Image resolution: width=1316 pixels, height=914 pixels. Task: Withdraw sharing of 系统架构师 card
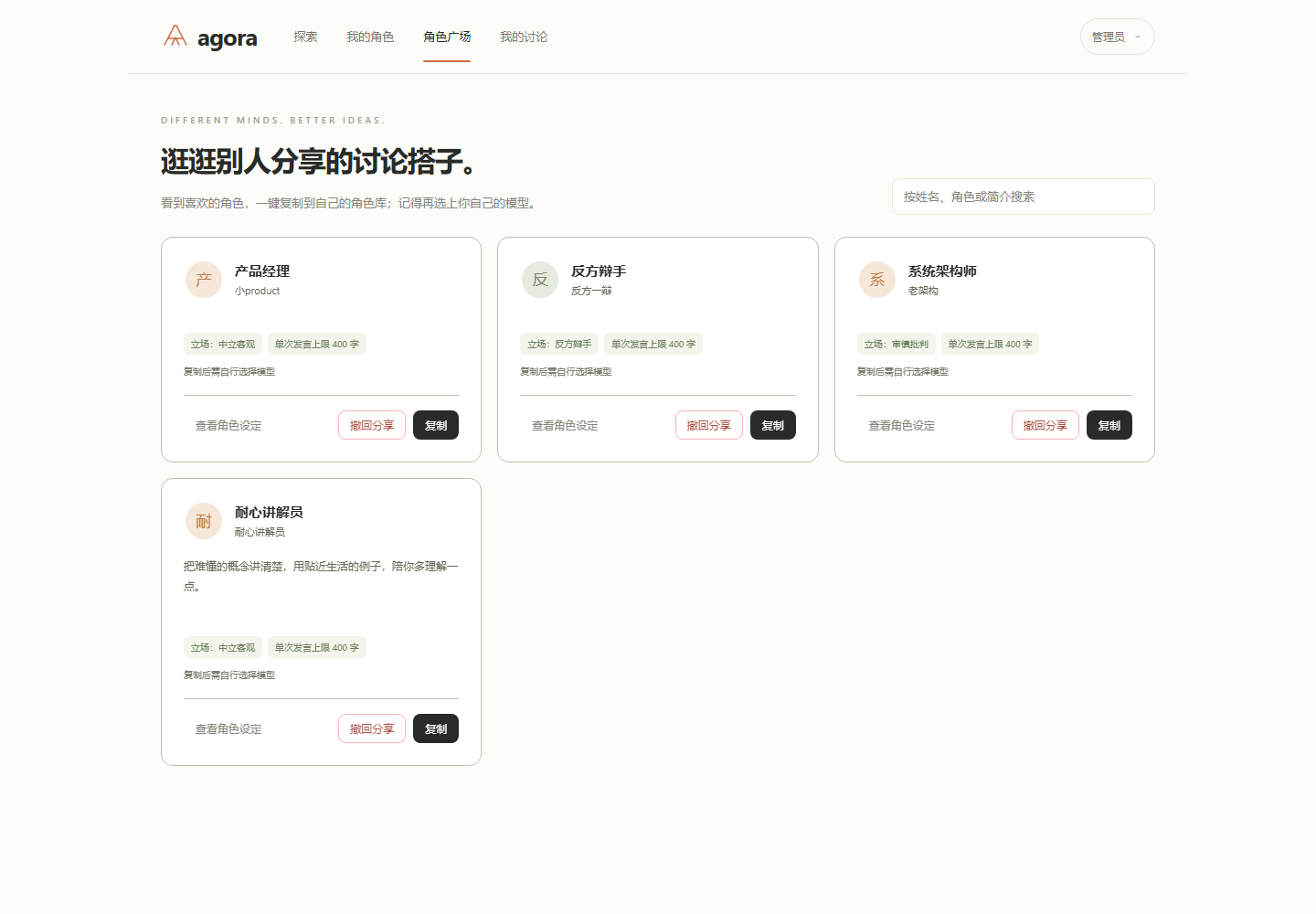1045,425
